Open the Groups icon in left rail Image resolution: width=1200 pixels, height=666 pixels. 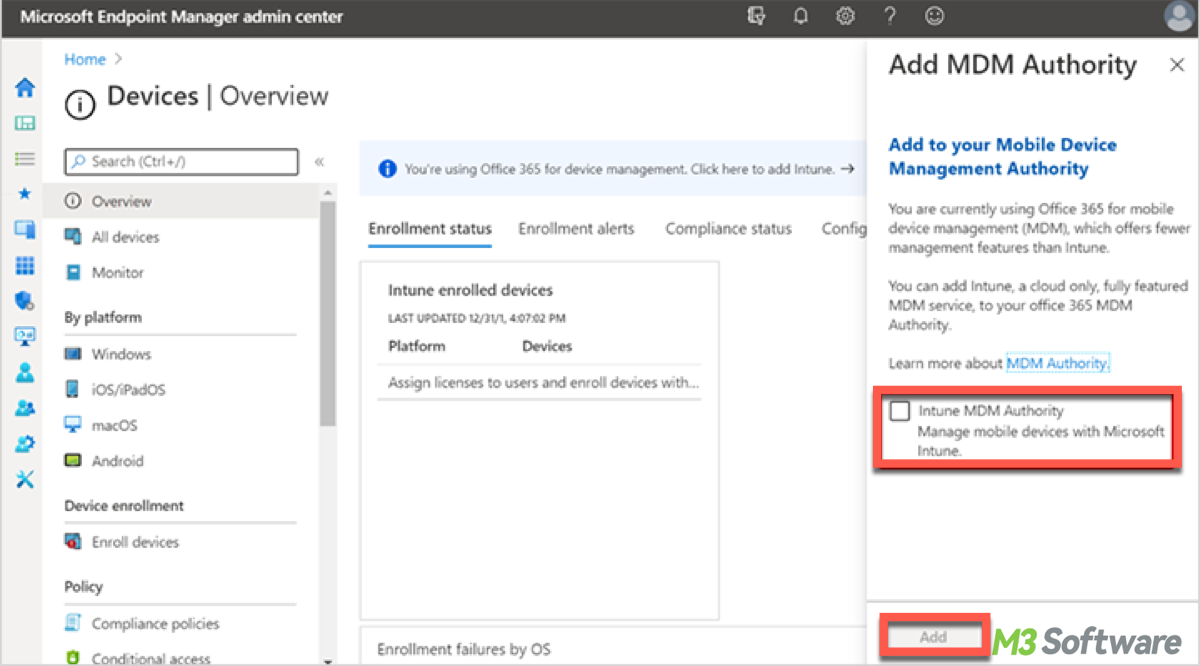click(25, 408)
